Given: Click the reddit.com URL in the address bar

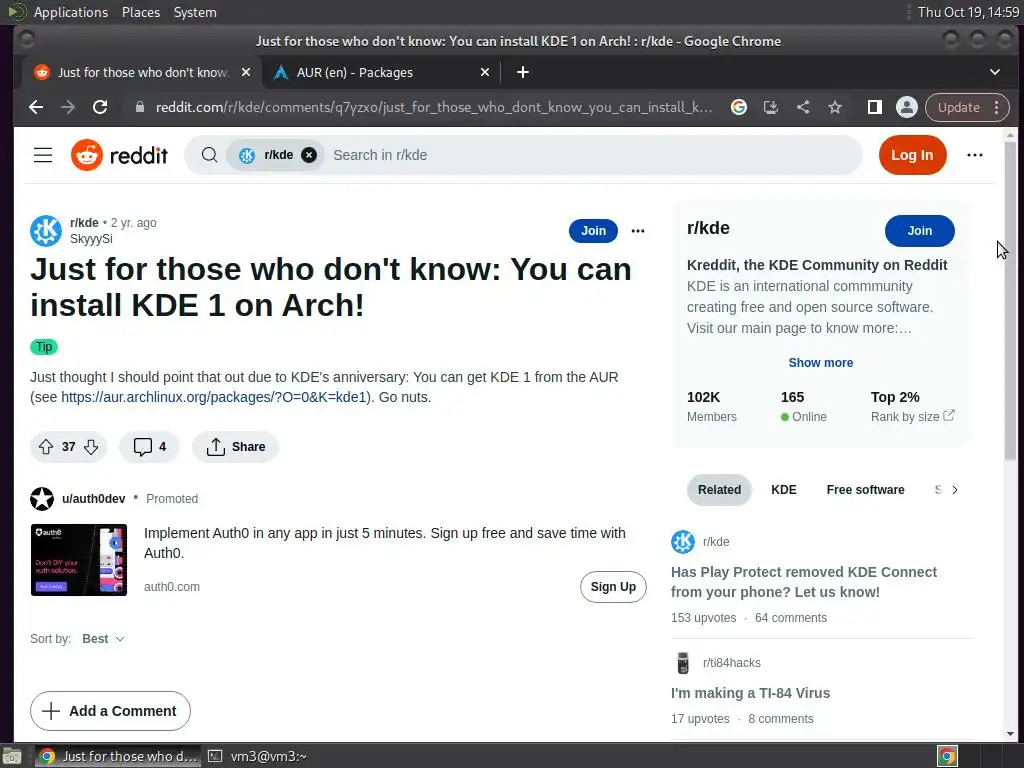Looking at the screenshot, I should (434, 107).
